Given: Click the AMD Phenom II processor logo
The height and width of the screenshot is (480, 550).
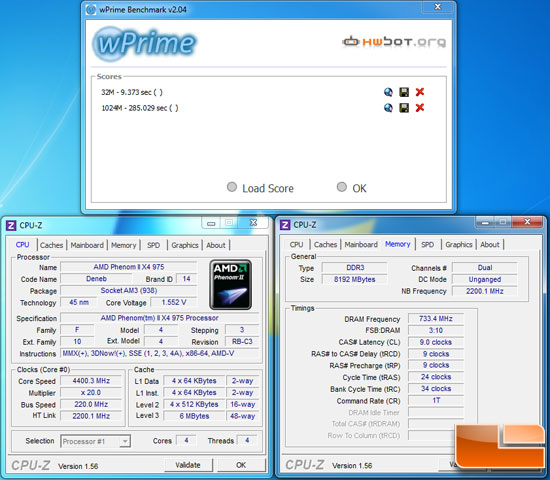Looking at the screenshot, I should pyautogui.click(x=230, y=285).
